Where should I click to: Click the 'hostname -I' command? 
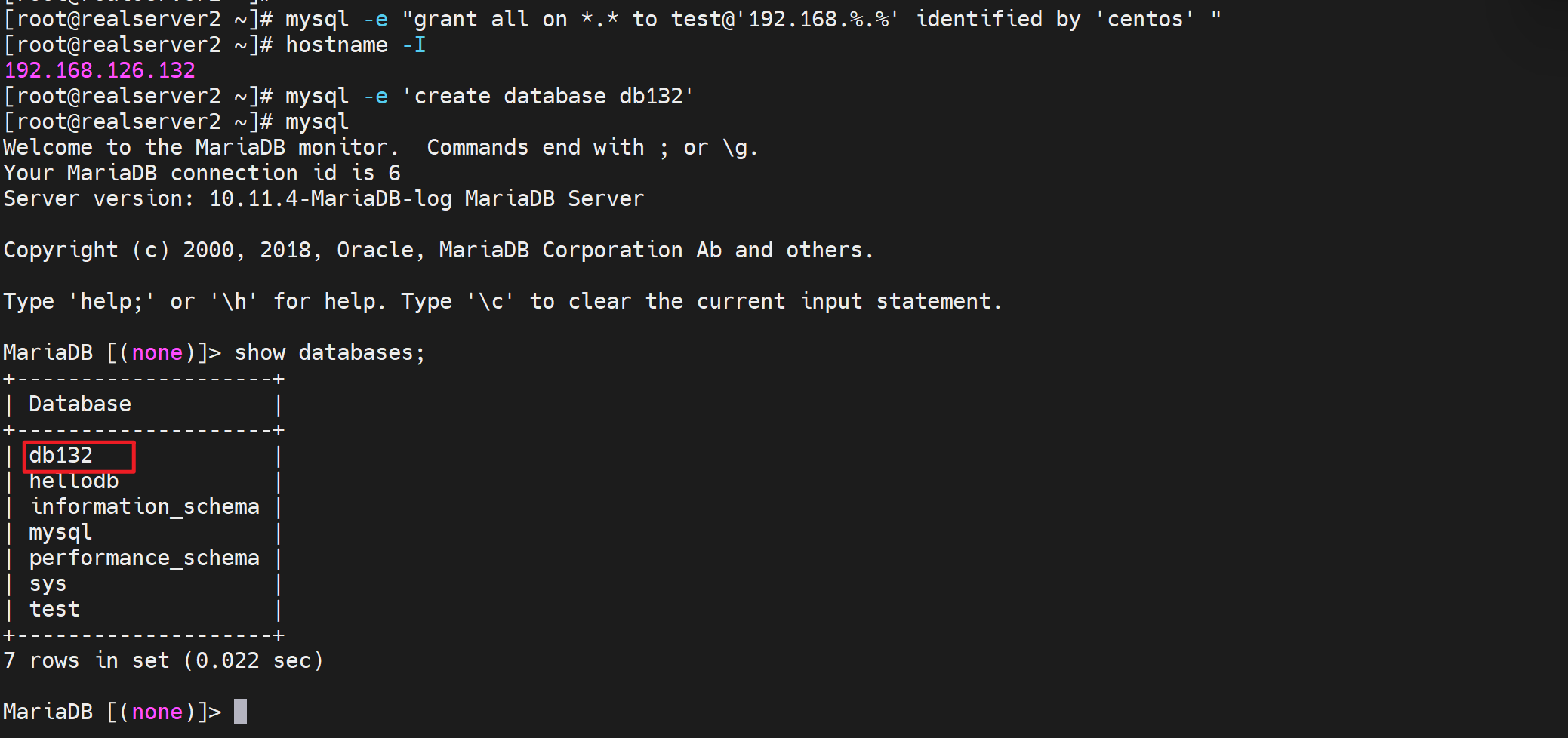(356, 45)
